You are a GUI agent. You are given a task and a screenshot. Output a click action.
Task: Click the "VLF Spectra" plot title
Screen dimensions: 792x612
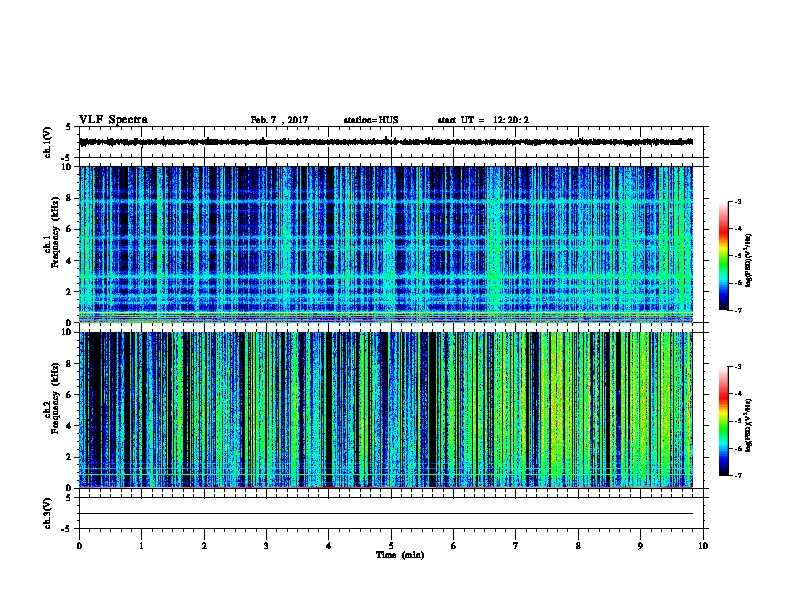[113, 119]
